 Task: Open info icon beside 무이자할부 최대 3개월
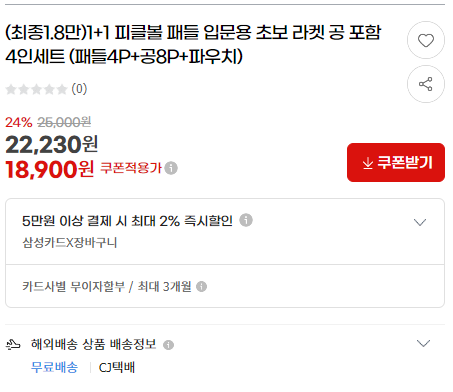coord(201,286)
